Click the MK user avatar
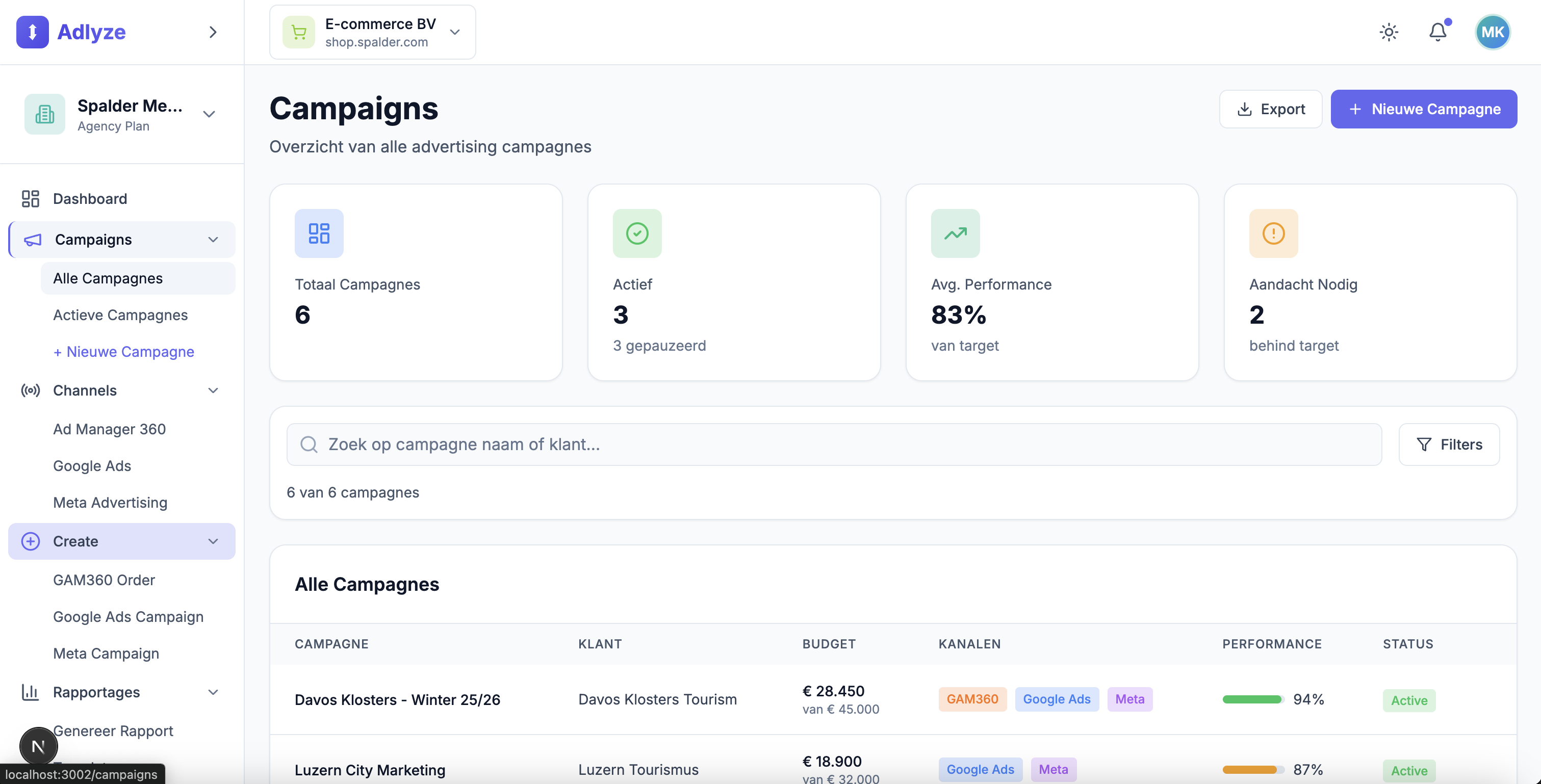The image size is (1541, 784). click(x=1492, y=32)
